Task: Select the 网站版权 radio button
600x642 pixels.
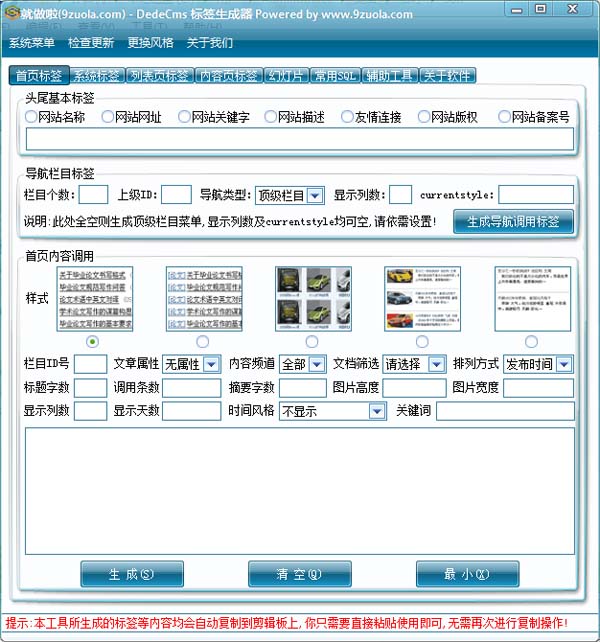Action: [423, 117]
